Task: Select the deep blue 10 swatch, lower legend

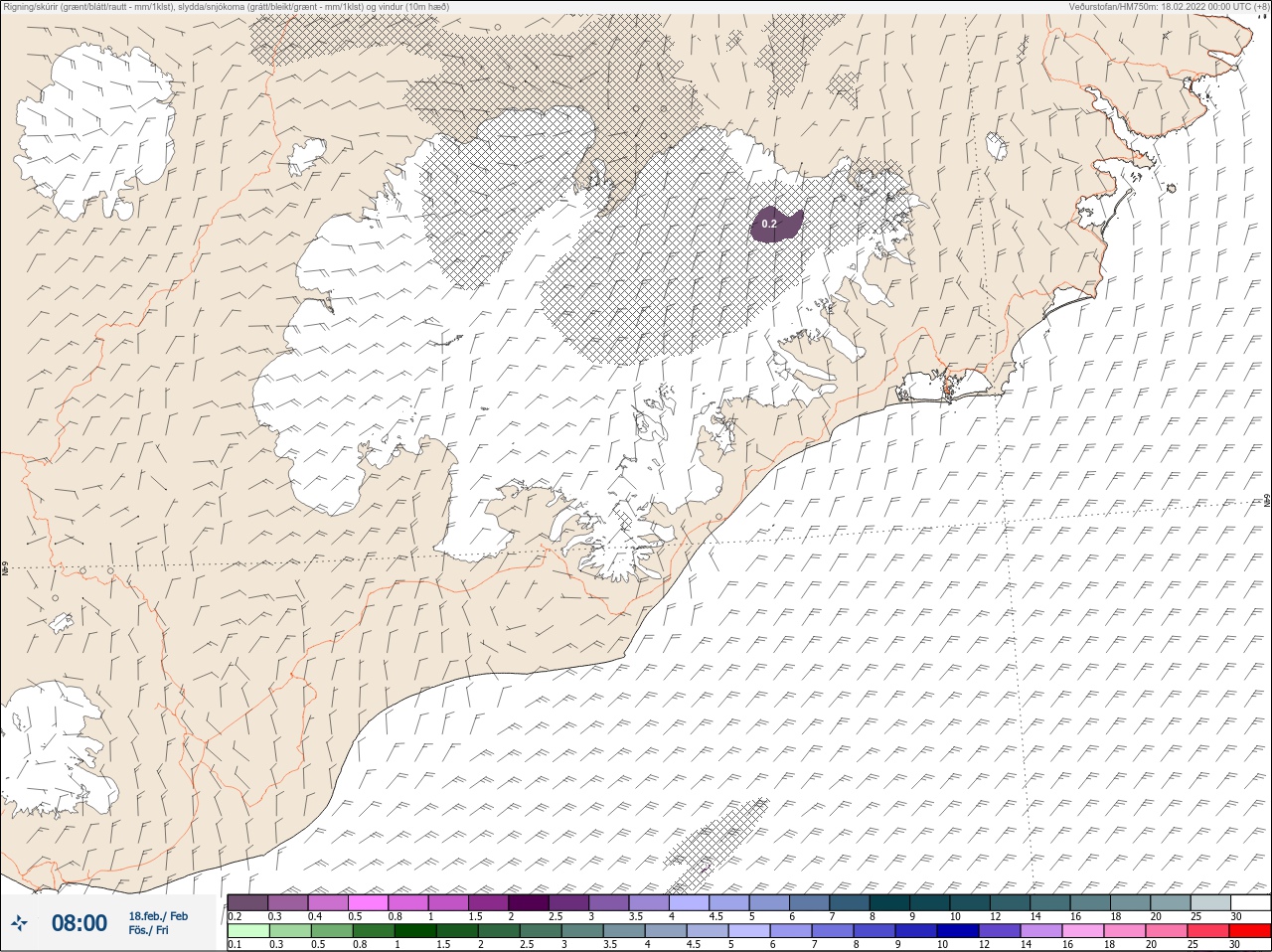Action: click(957, 931)
